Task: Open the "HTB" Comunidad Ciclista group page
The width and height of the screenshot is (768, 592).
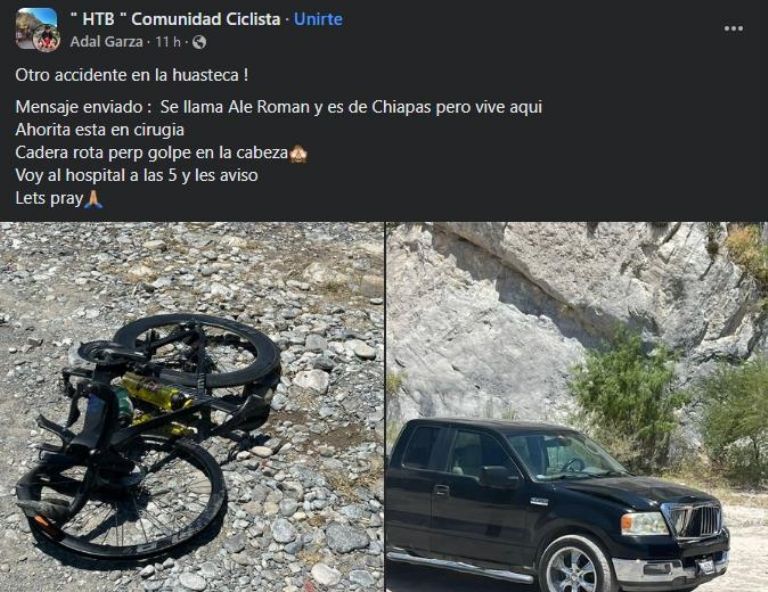Action: 175,19
